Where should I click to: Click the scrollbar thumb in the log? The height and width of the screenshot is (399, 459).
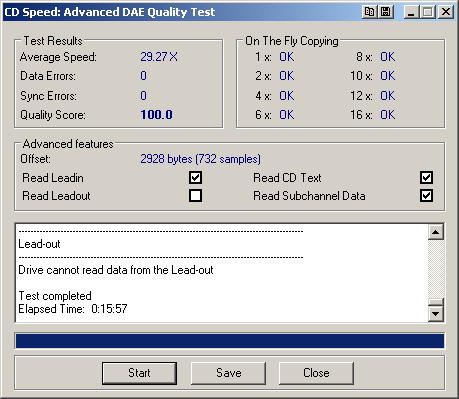point(436,302)
